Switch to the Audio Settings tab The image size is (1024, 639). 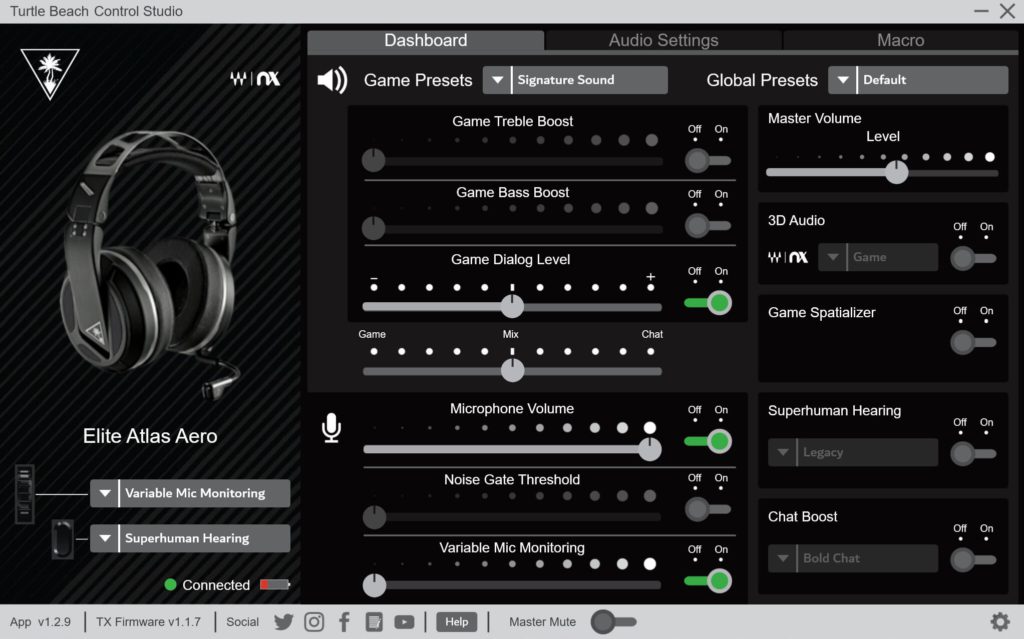pos(664,41)
